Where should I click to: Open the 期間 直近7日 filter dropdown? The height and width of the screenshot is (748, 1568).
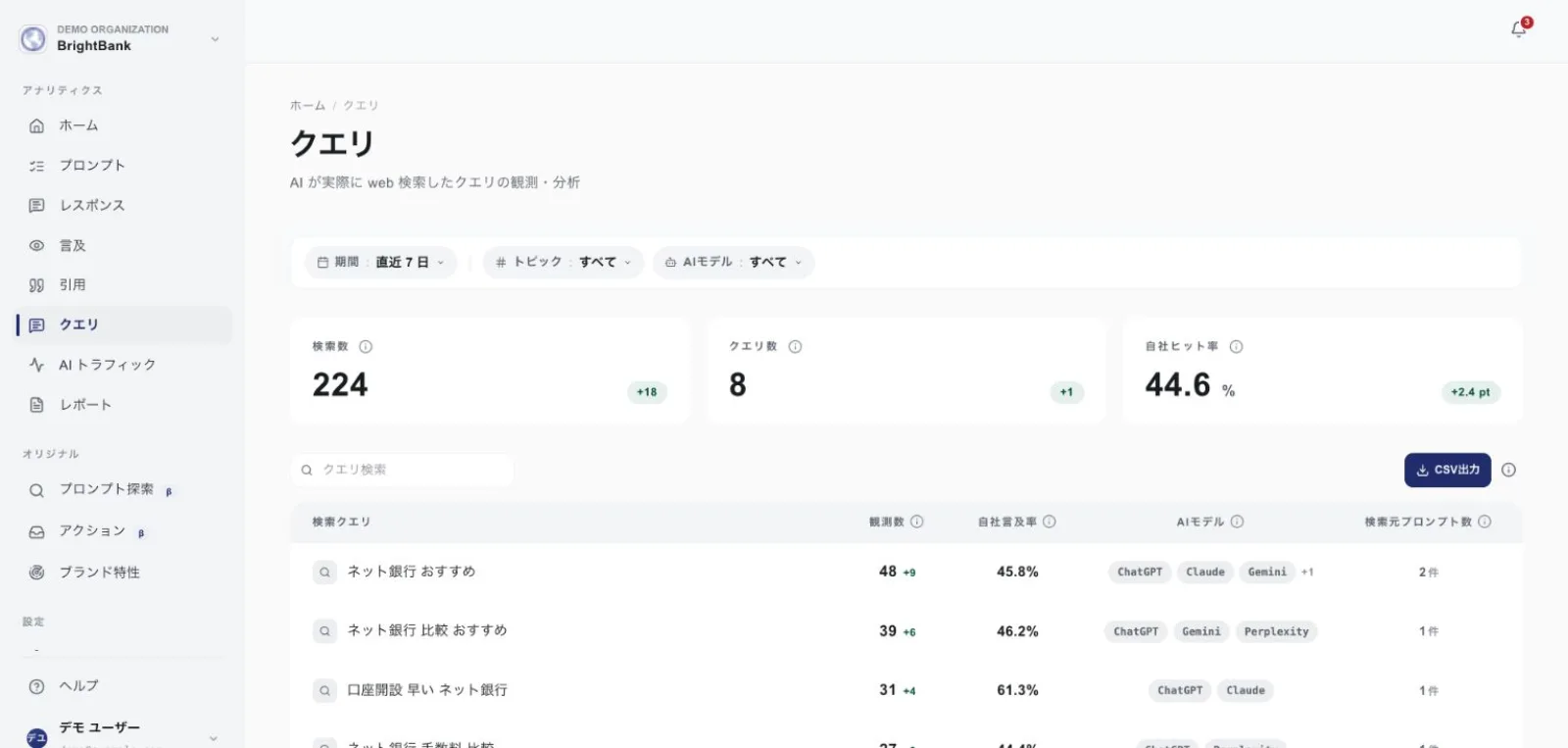[380, 263]
